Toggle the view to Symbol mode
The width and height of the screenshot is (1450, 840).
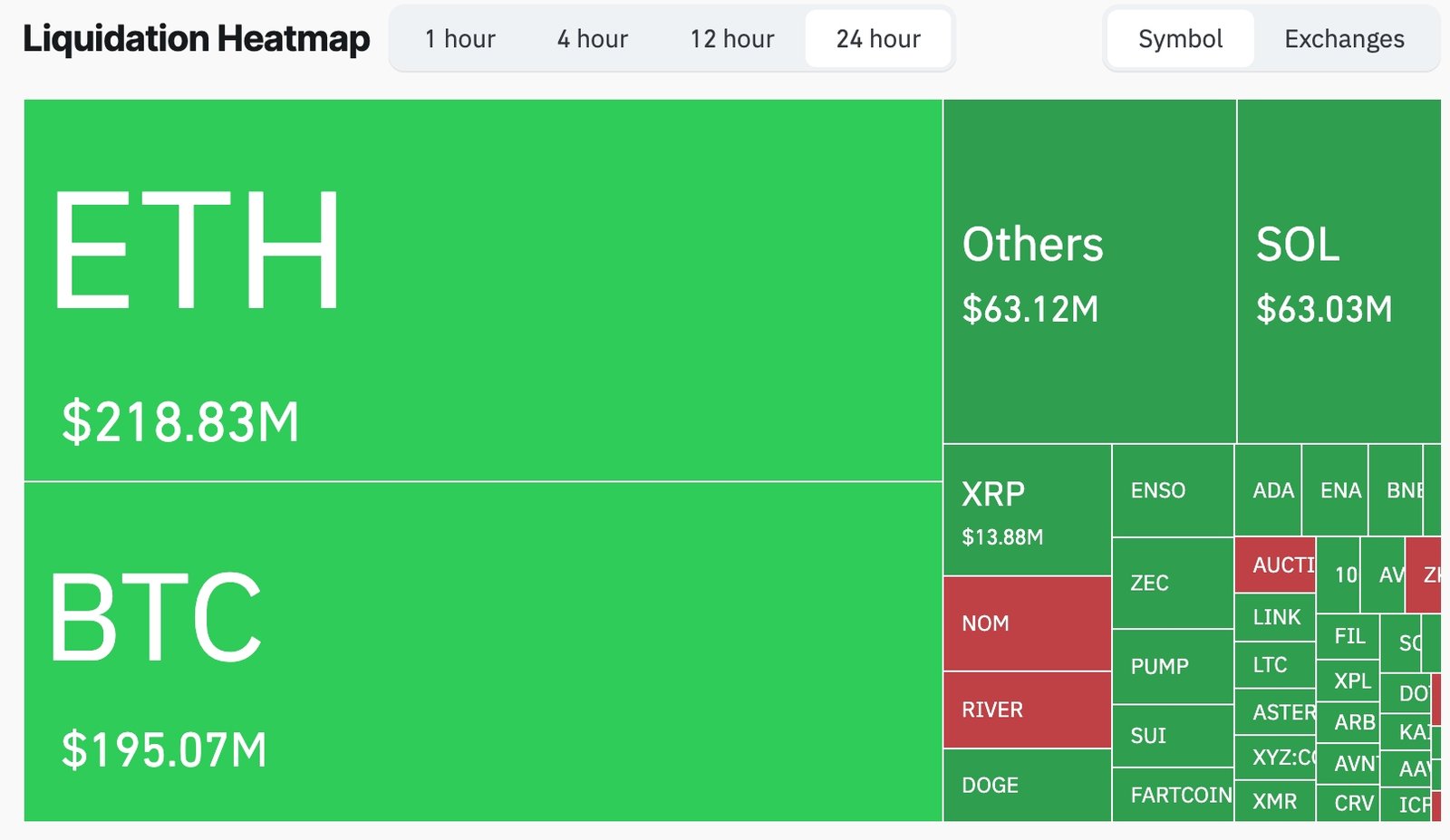(1178, 39)
